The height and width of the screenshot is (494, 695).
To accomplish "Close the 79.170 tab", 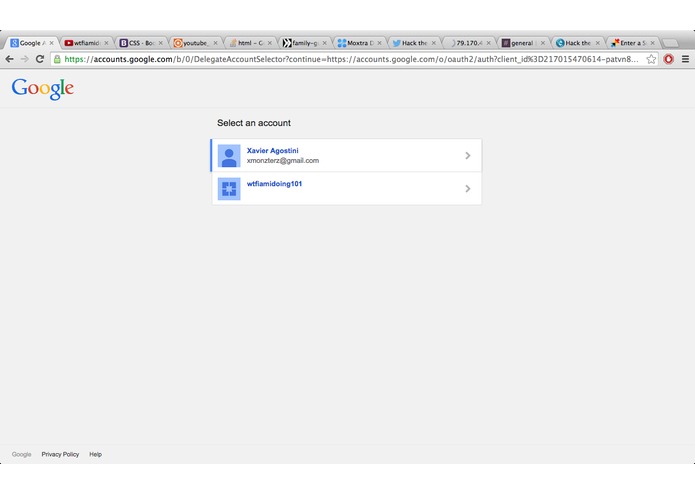I will tap(488, 43).
